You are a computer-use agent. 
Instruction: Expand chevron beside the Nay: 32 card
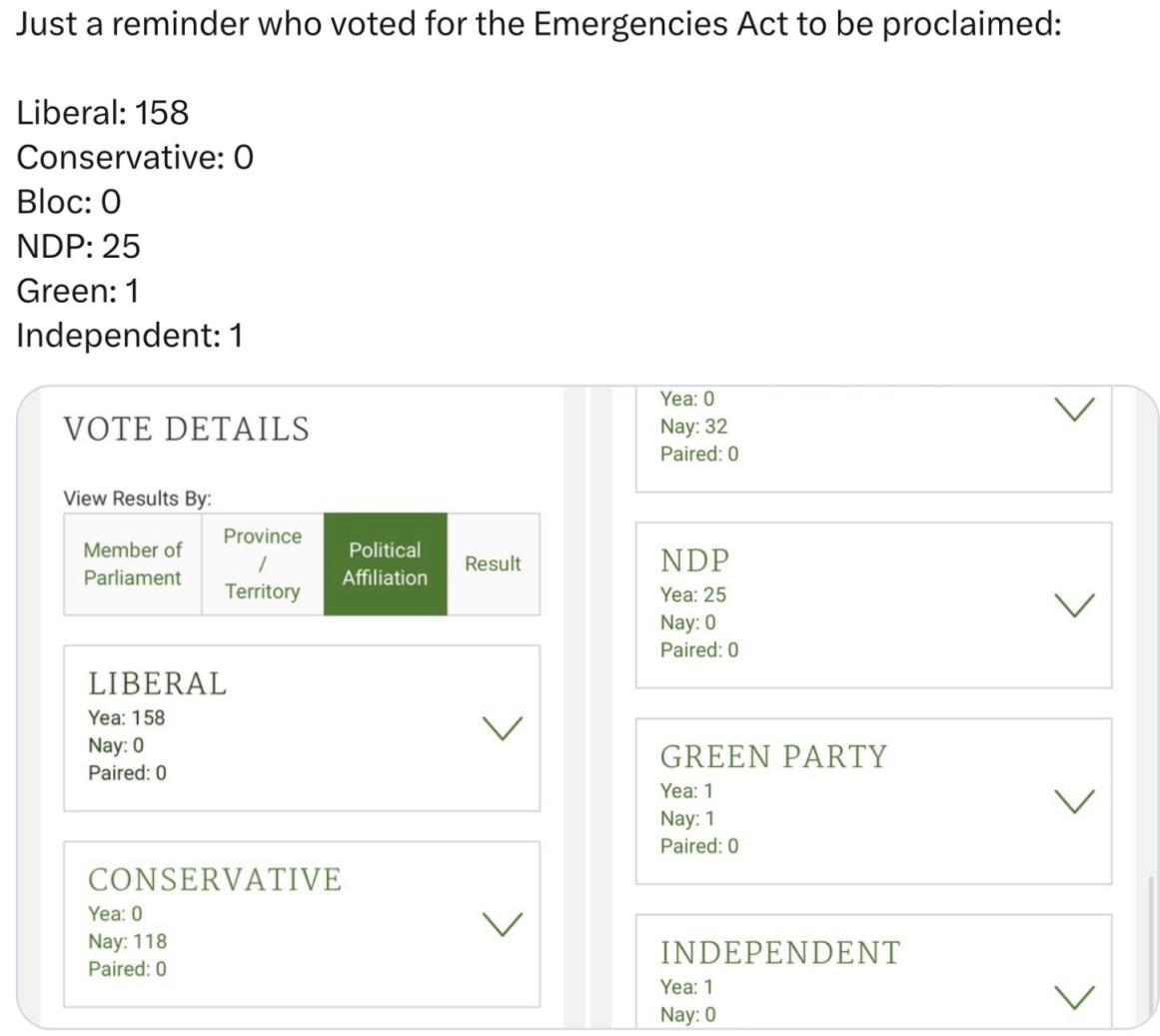(x=1075, y=409)
